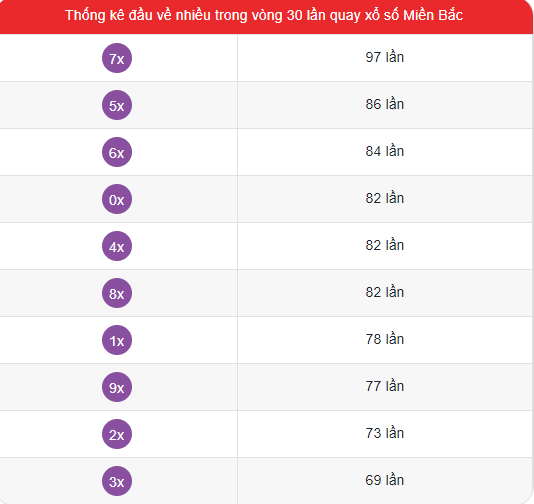Select the 9x circle badge
Image resolution: width=534 pixels, height=504 pixels.
(117, 387)
